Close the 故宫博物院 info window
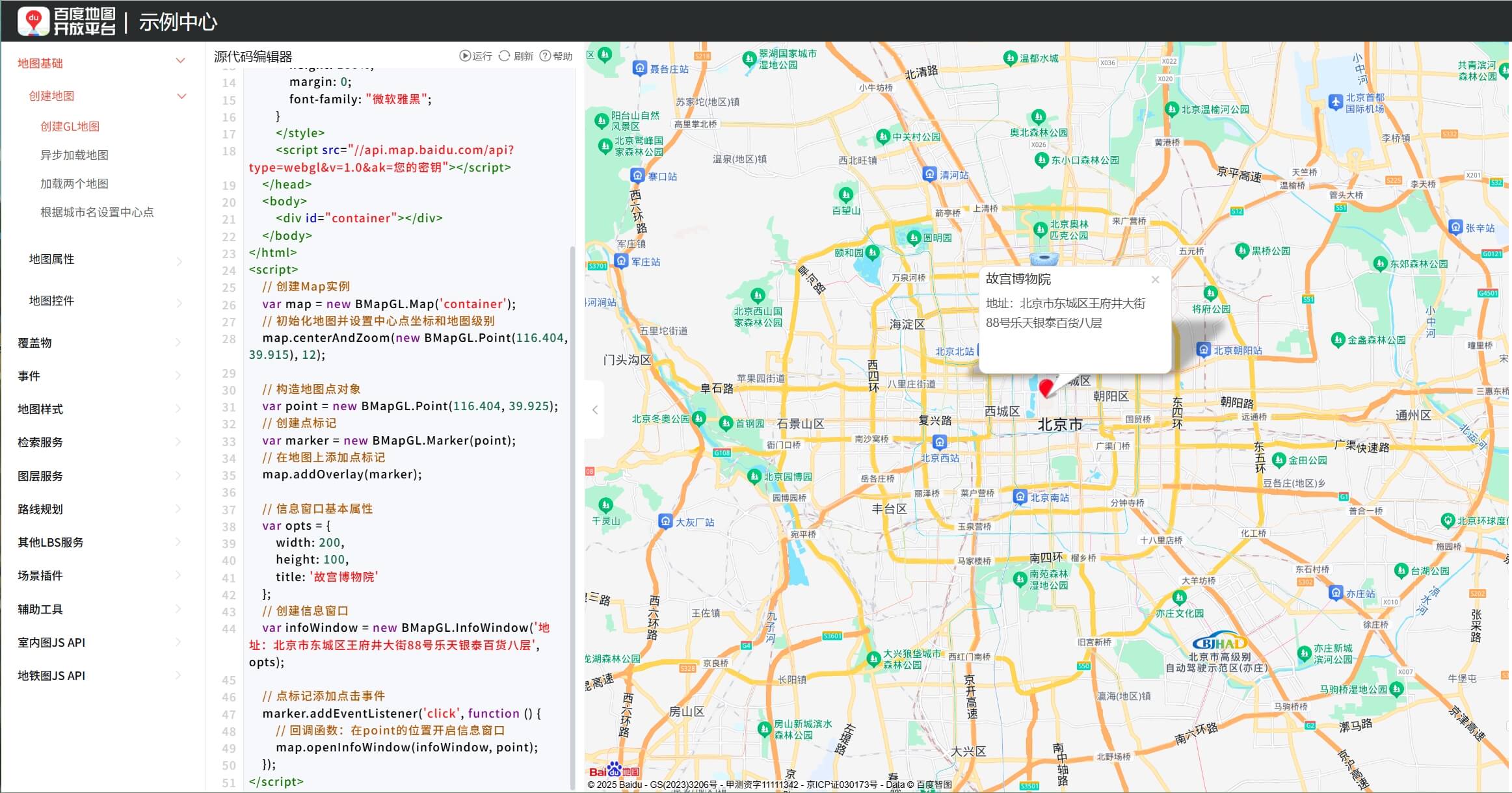 pos(1155,279)
